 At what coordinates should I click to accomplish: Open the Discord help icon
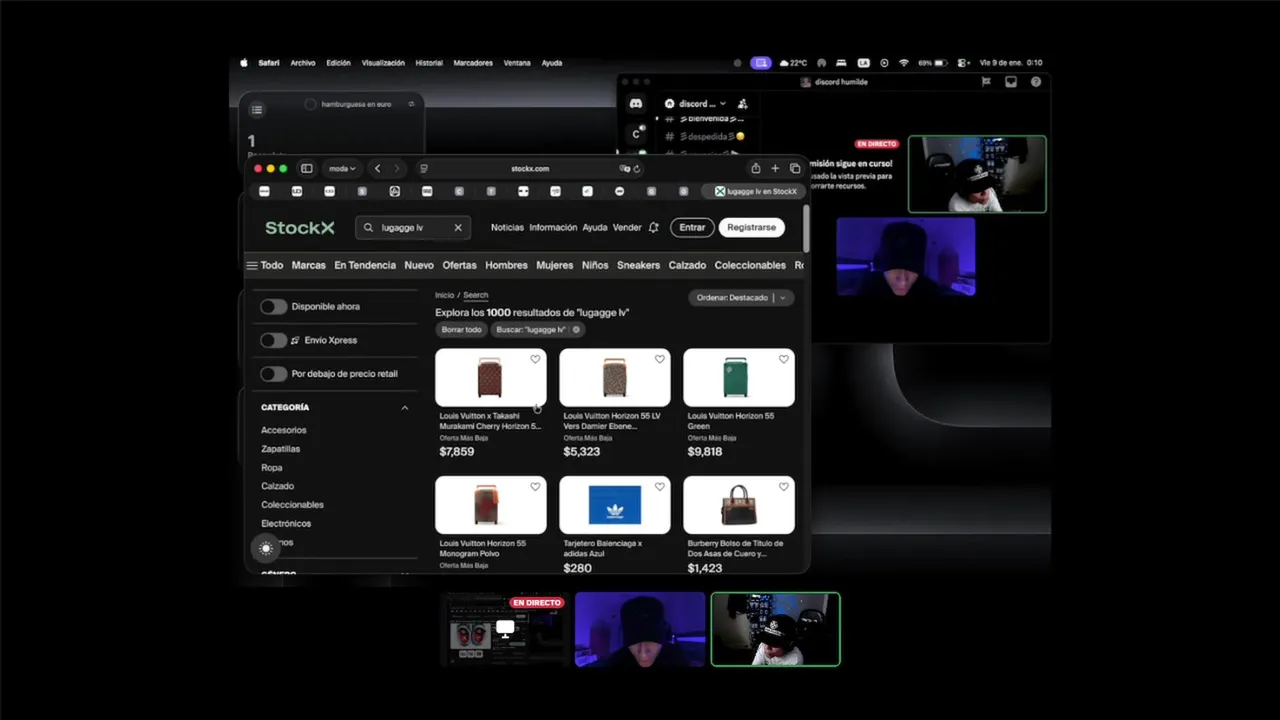(1036, 82)
